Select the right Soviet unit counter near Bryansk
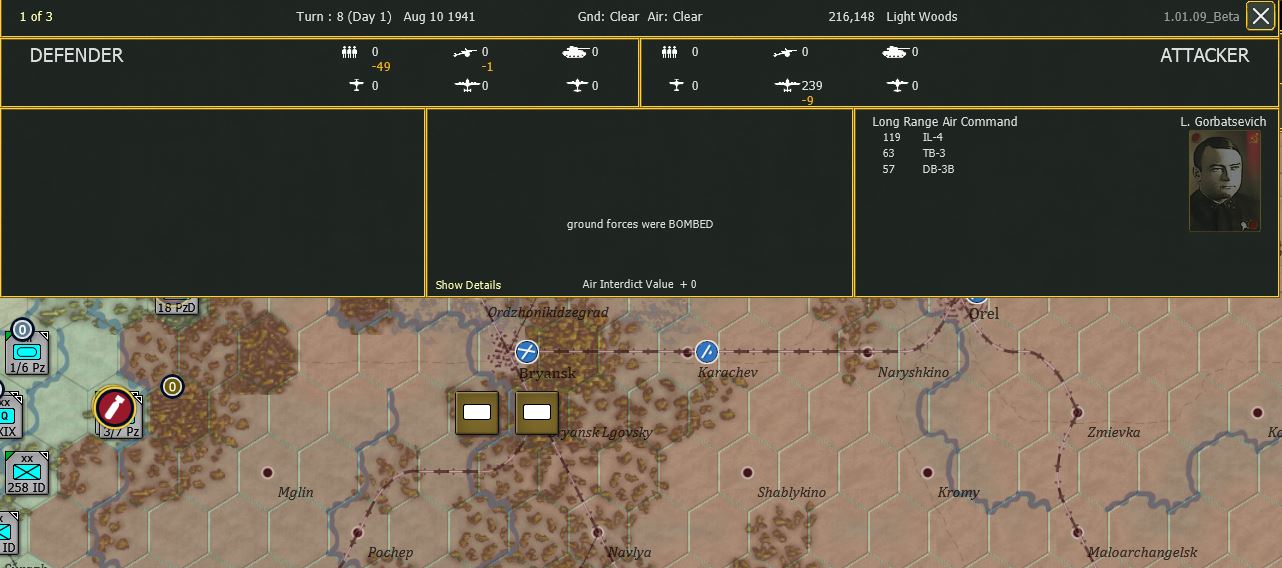Viewport: 1282px width, 568px height. [537, 412]
